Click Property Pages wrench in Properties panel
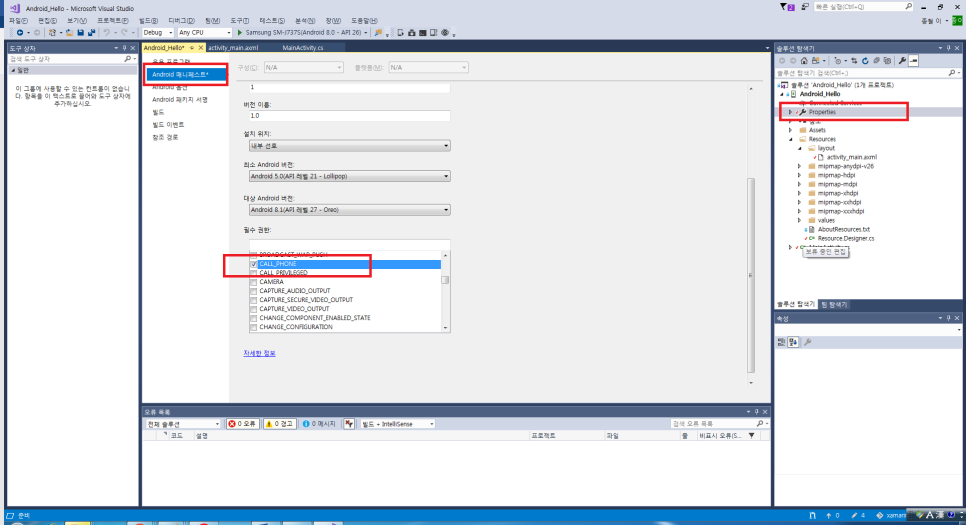 [x=808, y=341]
